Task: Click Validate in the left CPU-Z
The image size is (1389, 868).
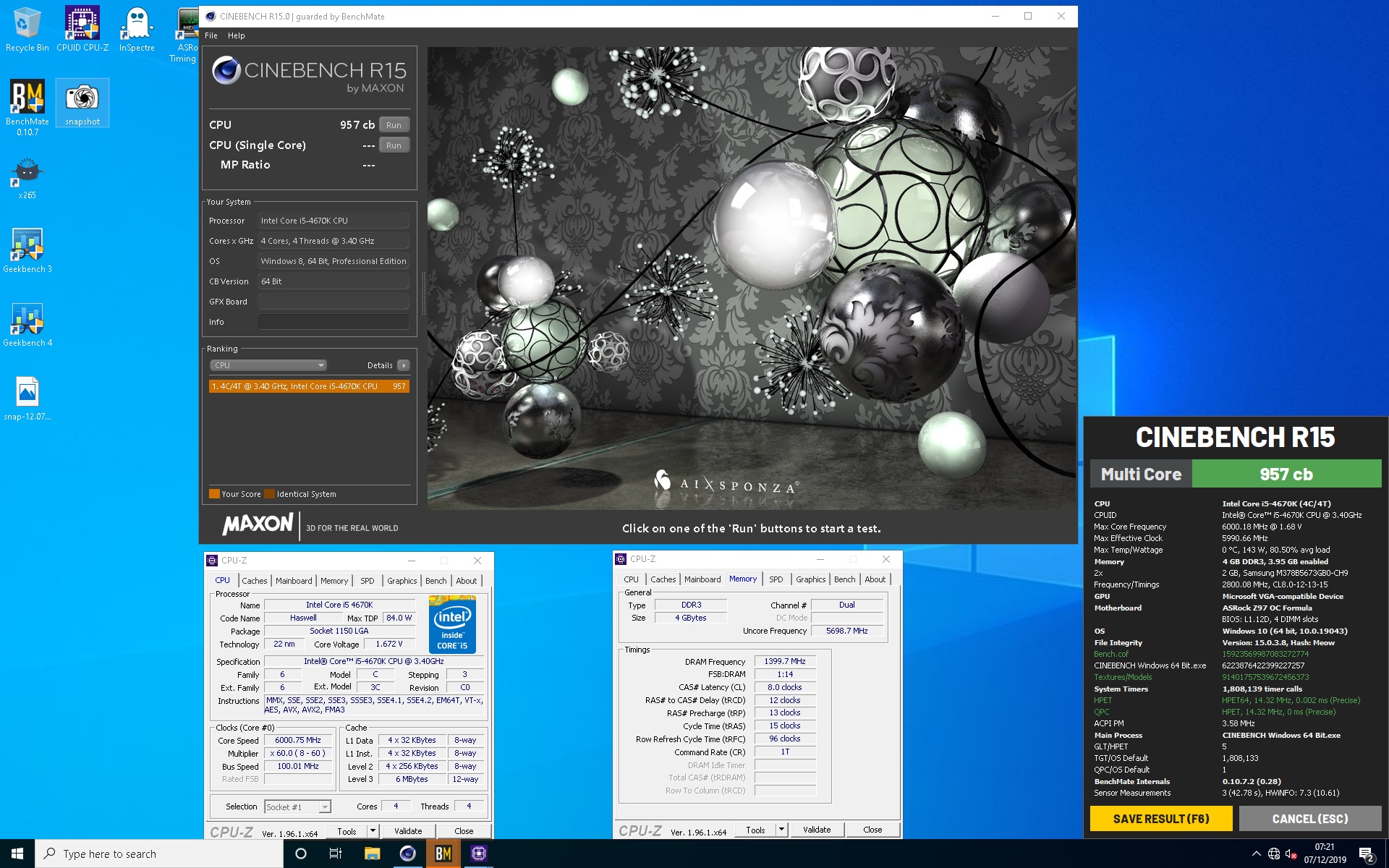Action: click(x=408, y=831)
